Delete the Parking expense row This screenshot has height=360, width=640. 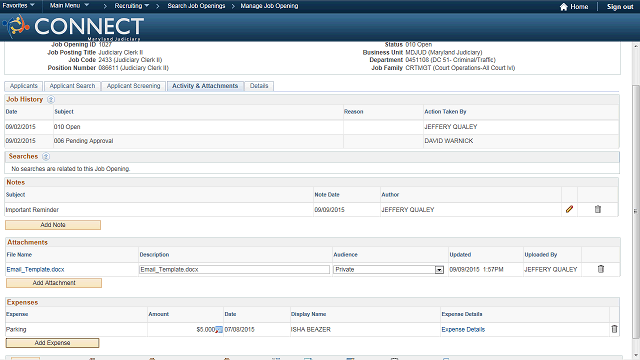[x=614, y=329]
